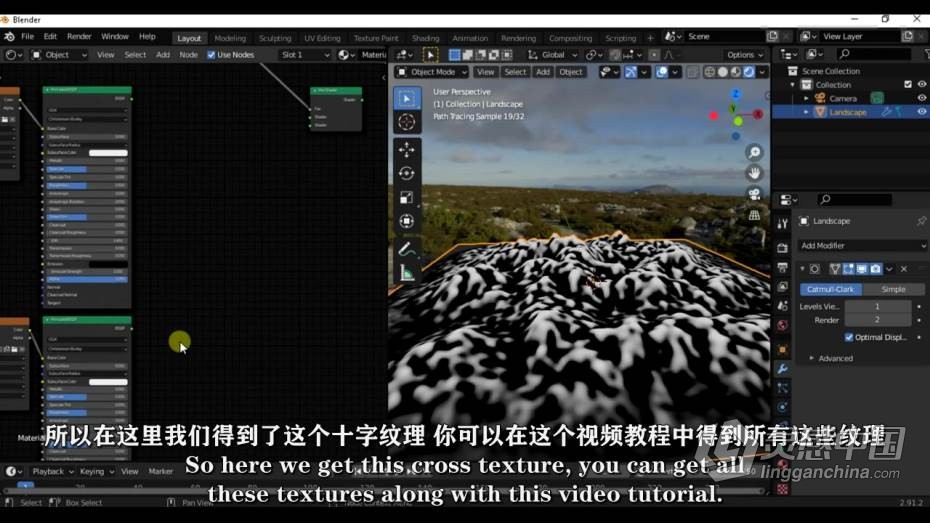Toggle camera view gizmo icon

point(754,194)
